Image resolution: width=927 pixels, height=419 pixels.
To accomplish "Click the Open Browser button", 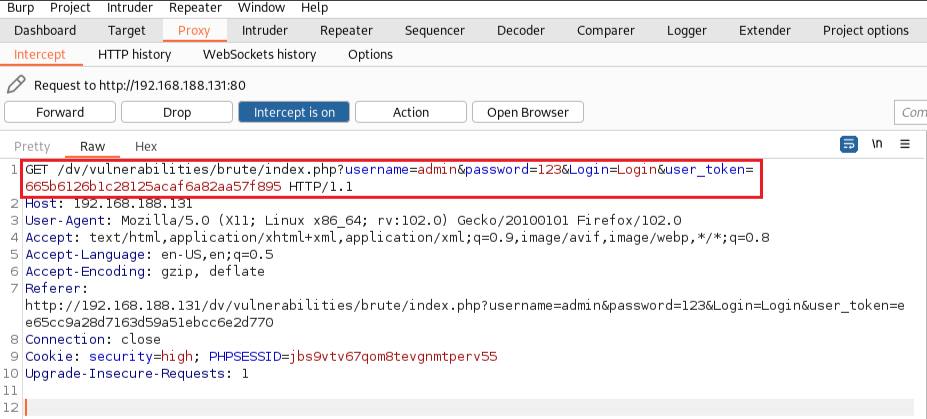I will pyautogui.click(x=528, y=112).
